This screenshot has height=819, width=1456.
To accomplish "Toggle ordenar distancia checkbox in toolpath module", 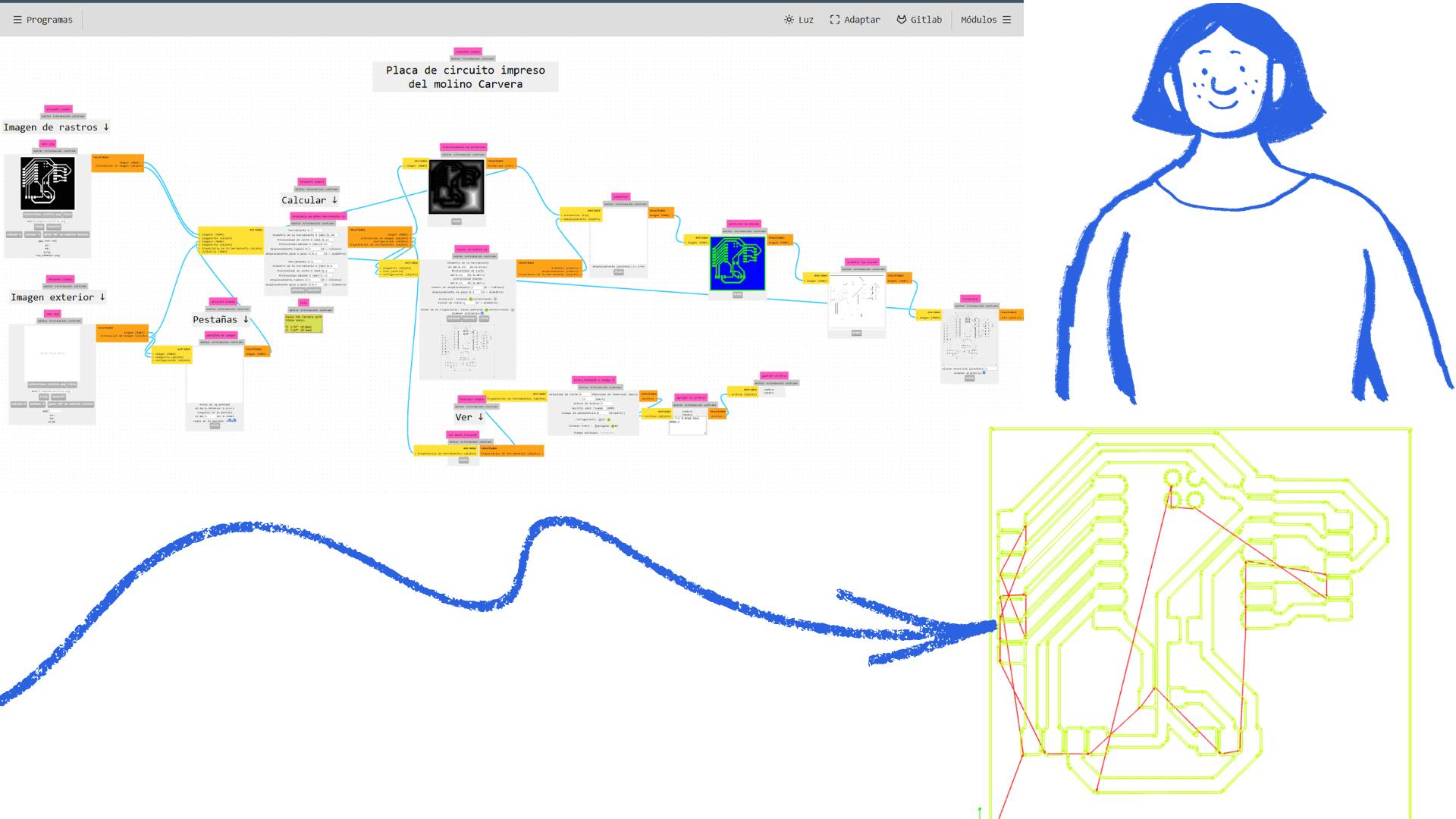I will (x=482, y=313).
